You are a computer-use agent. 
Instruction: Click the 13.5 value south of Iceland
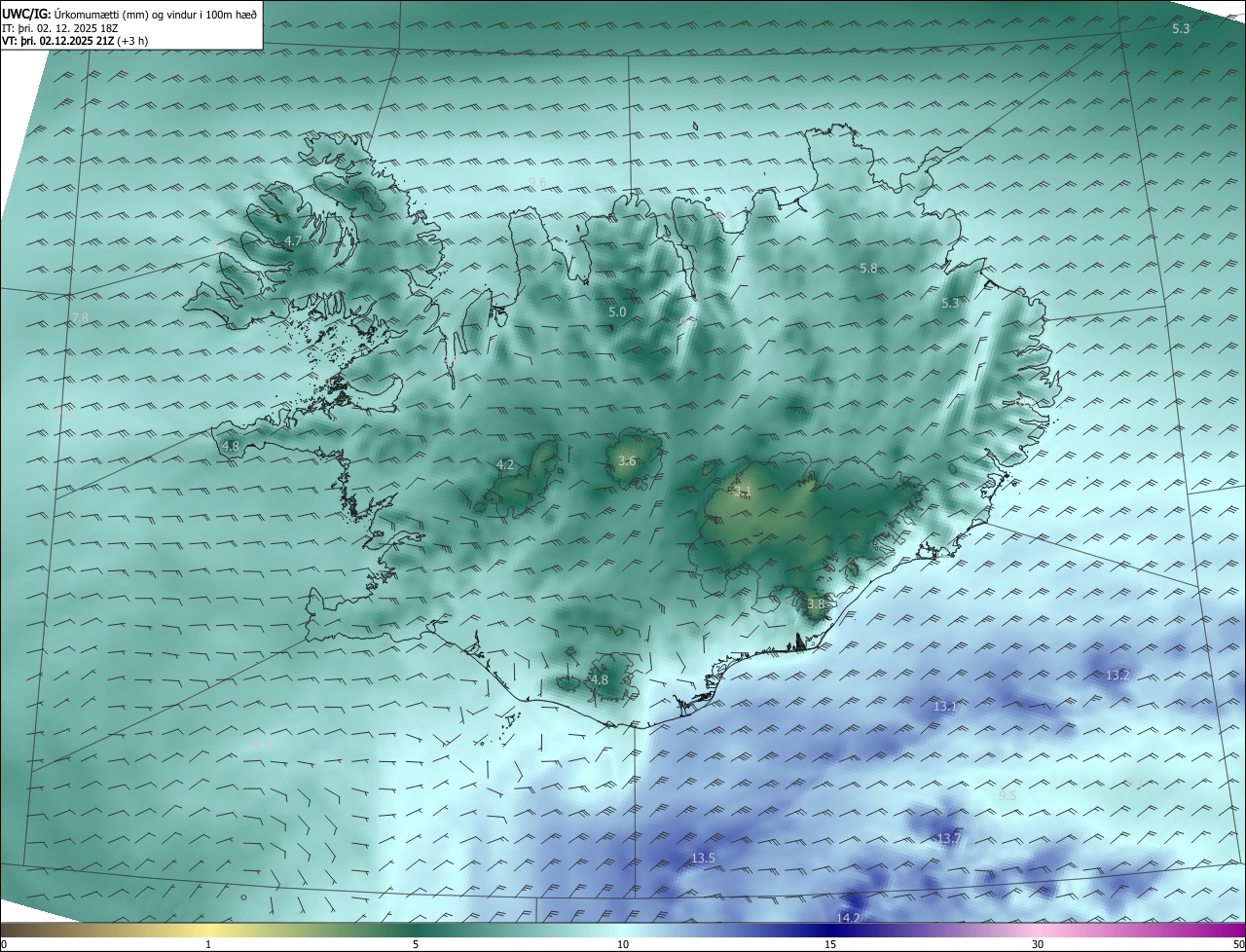(703, 858)
